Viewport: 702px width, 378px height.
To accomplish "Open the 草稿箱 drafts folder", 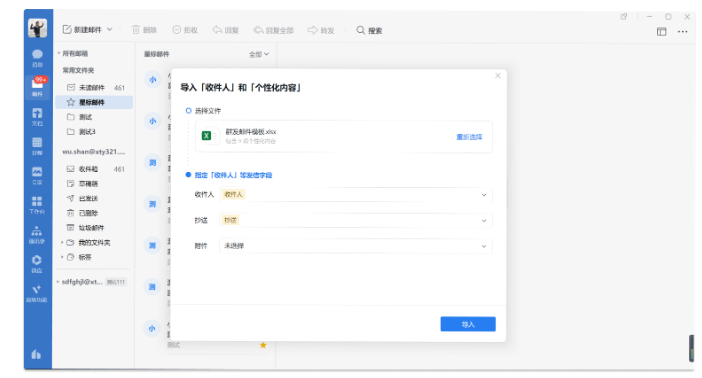I will (94, 184).
